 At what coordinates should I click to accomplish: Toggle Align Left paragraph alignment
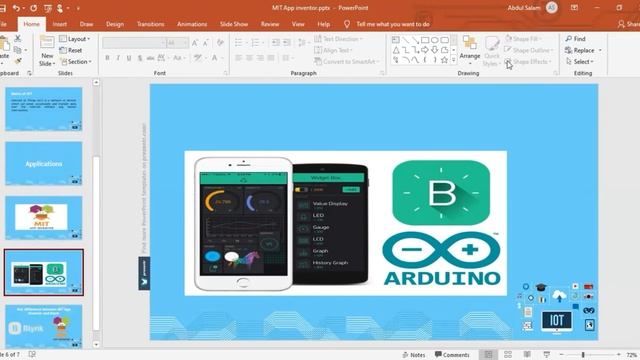[x=238, y=58]
